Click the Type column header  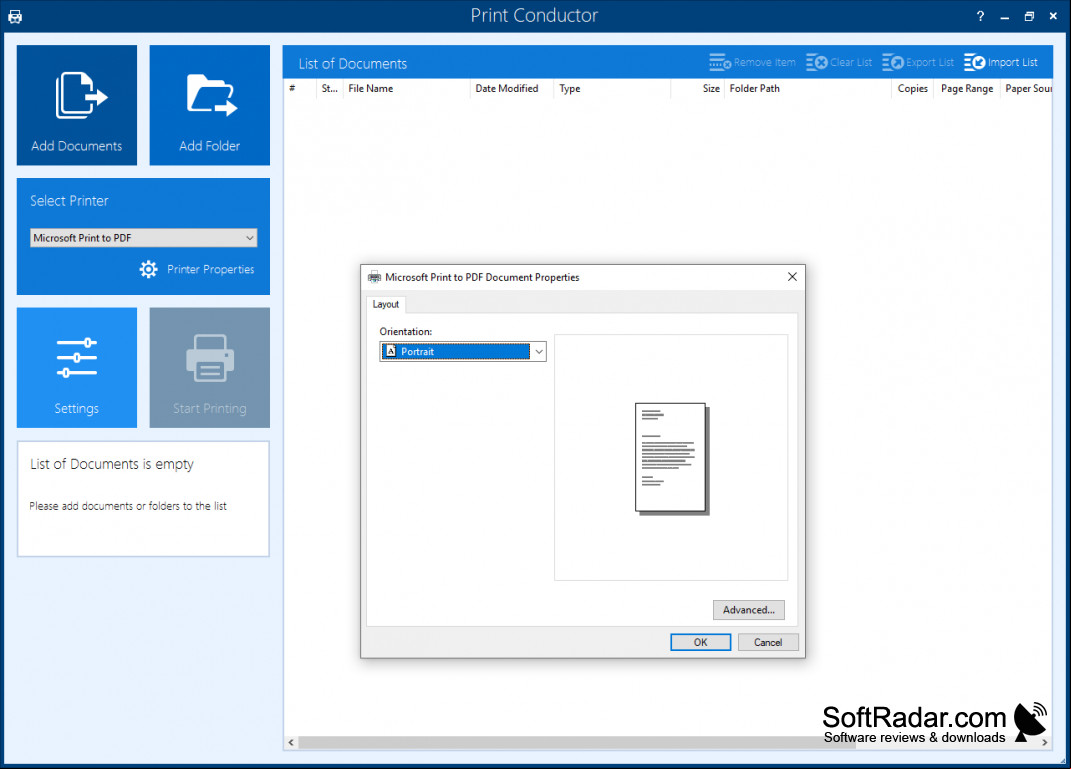(611, 88)
